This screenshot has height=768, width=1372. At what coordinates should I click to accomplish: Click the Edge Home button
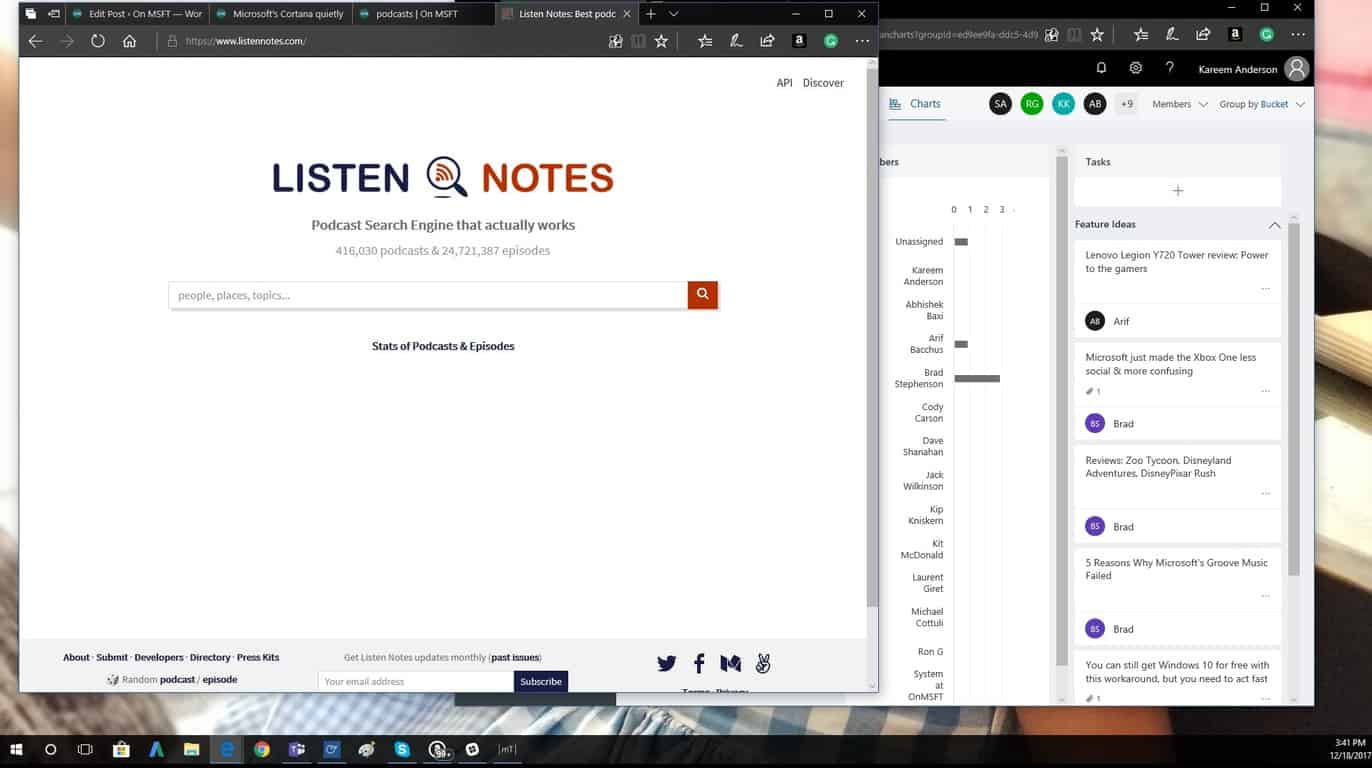[x=129, y=41]
